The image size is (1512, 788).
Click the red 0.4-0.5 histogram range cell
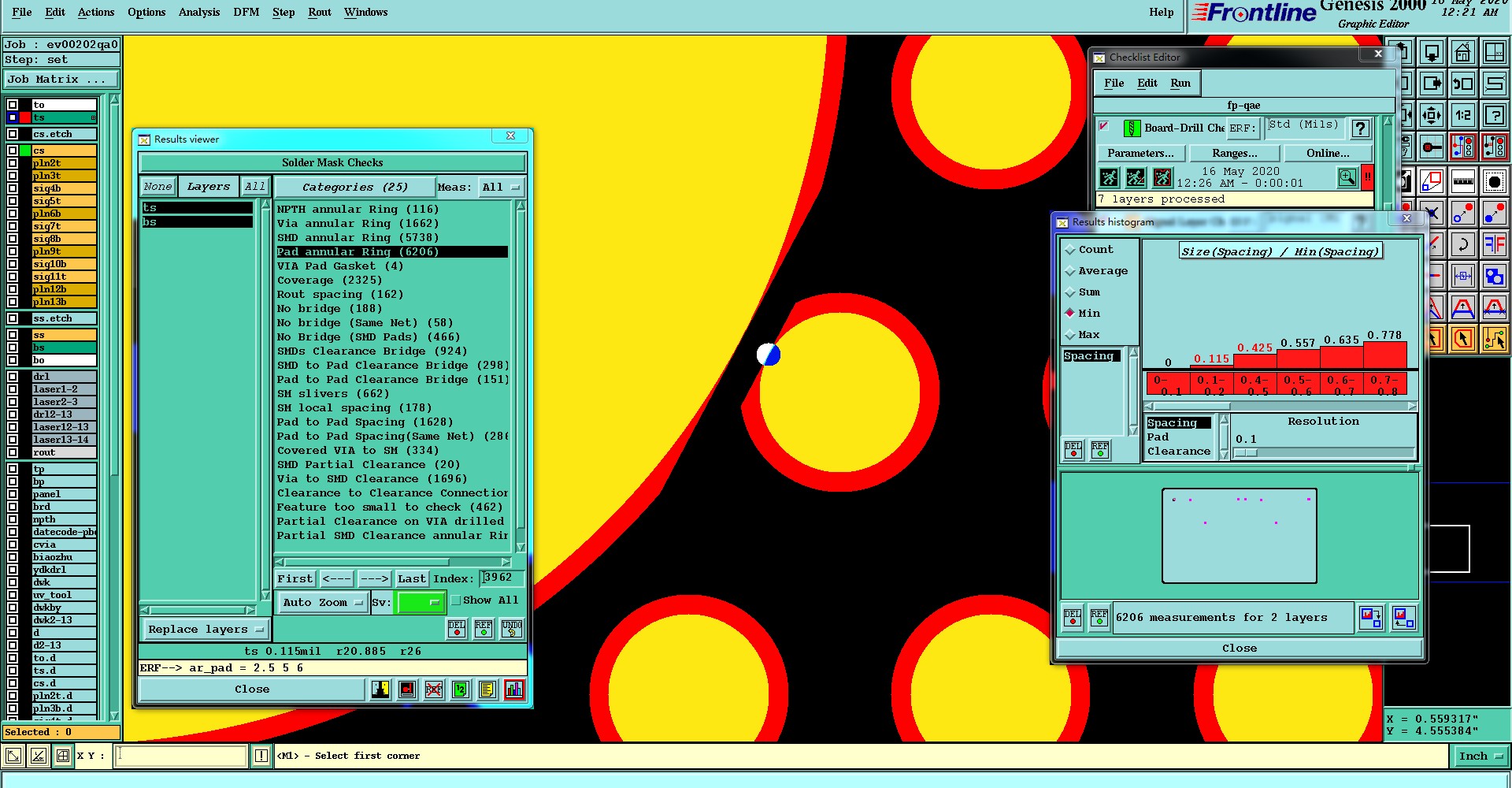pyautogui.click(x=1254, y=385)
